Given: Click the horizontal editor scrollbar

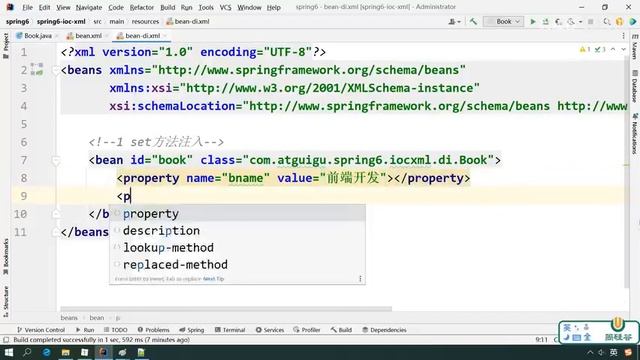Looking at the screenshot, I should (226, 309).
